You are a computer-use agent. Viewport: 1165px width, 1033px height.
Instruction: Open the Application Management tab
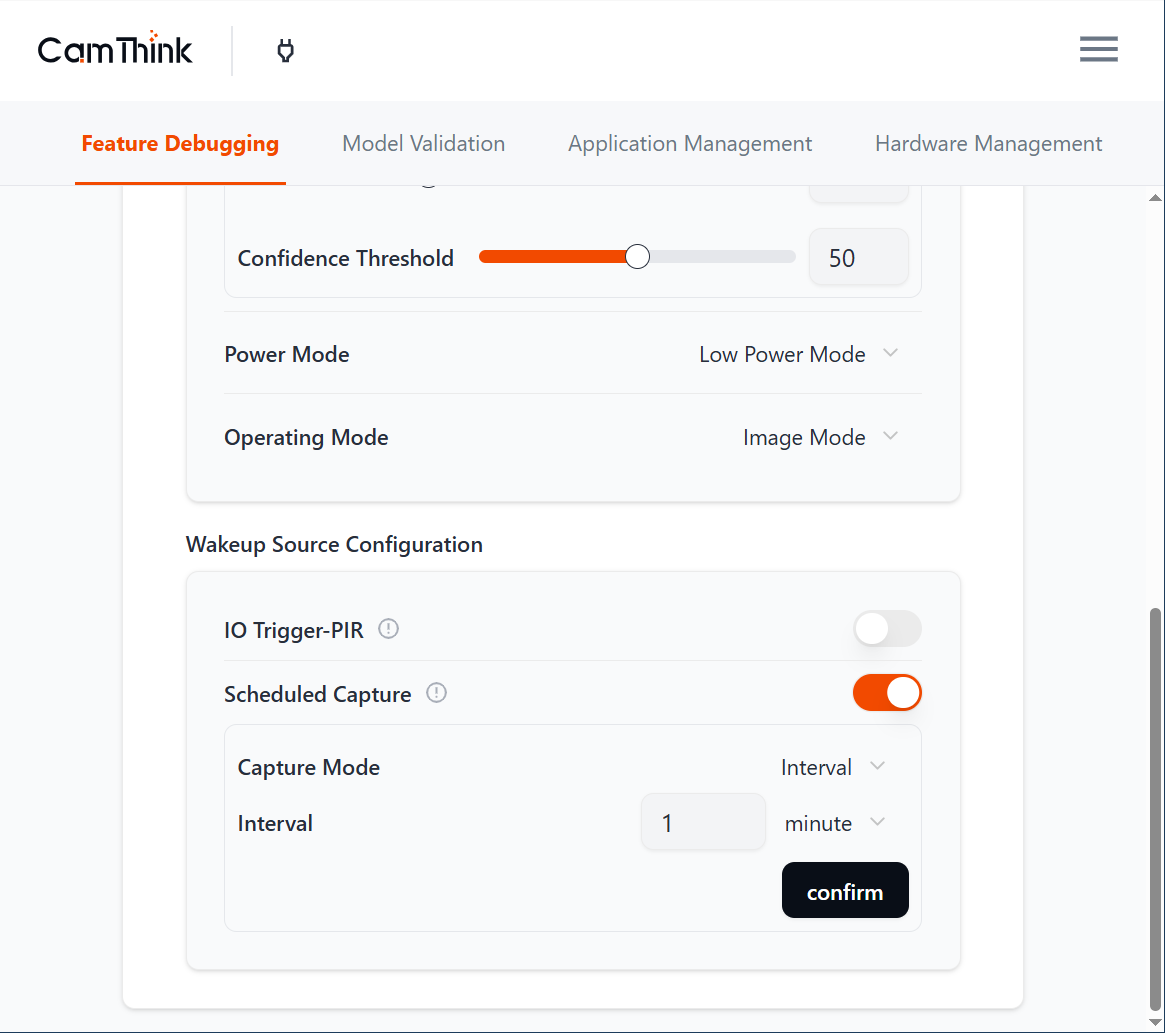tap(690, 144)
